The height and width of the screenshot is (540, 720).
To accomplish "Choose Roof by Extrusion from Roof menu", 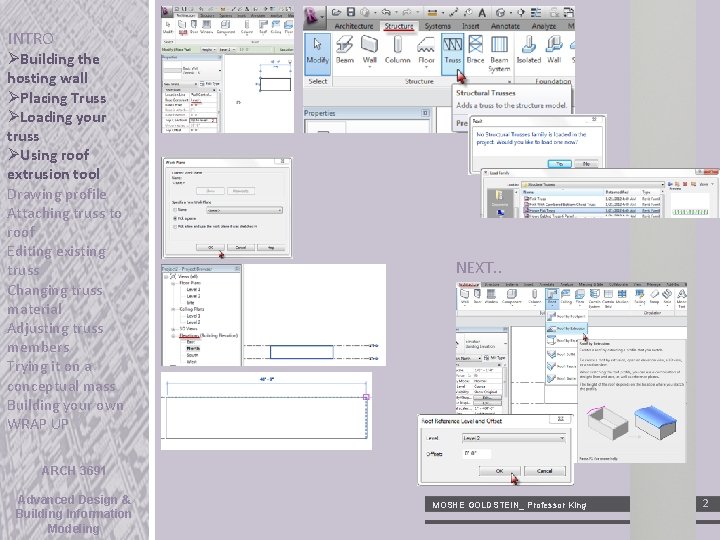I will click(x=566, y=329).
